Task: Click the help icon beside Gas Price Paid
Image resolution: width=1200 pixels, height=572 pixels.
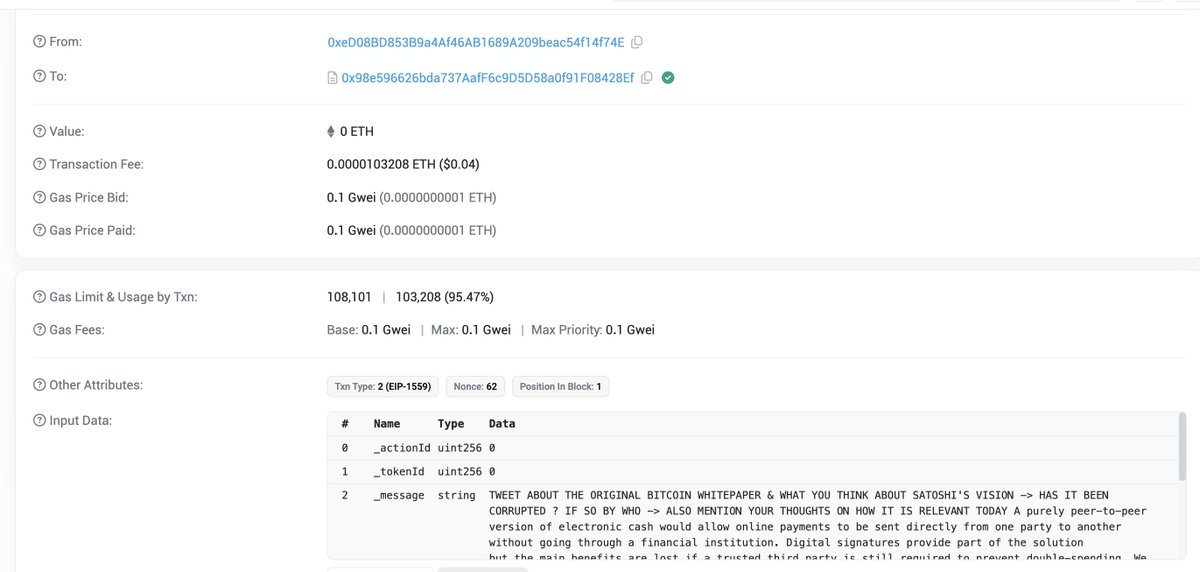Action: point(39,230)
